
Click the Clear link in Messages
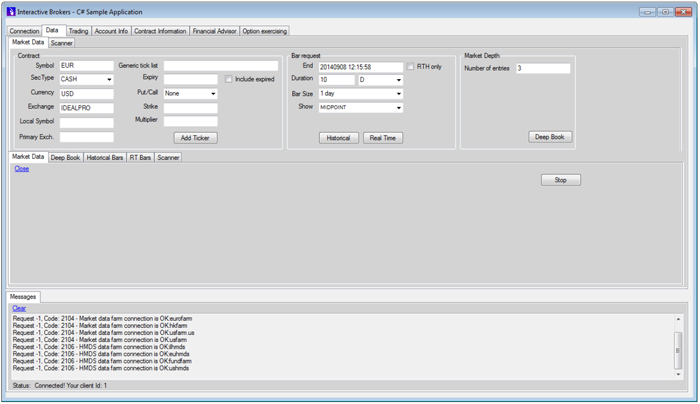point(19,308)
